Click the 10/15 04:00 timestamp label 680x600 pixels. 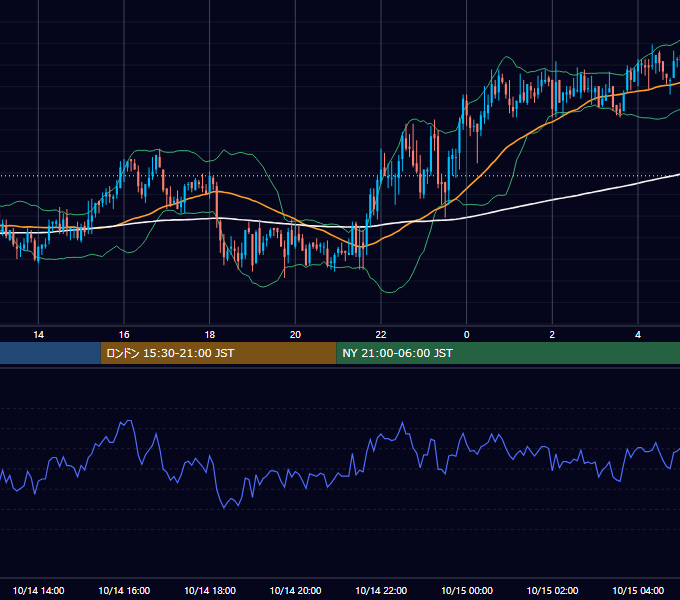[638, 590]
